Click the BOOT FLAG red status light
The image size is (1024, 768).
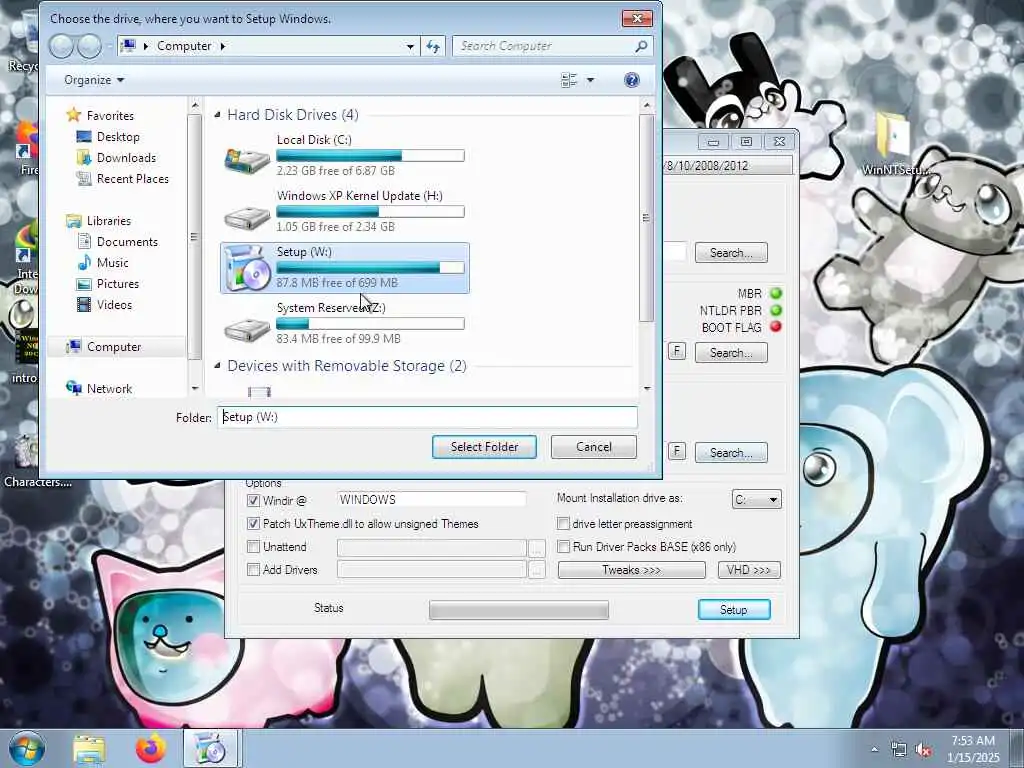(776, 327)
